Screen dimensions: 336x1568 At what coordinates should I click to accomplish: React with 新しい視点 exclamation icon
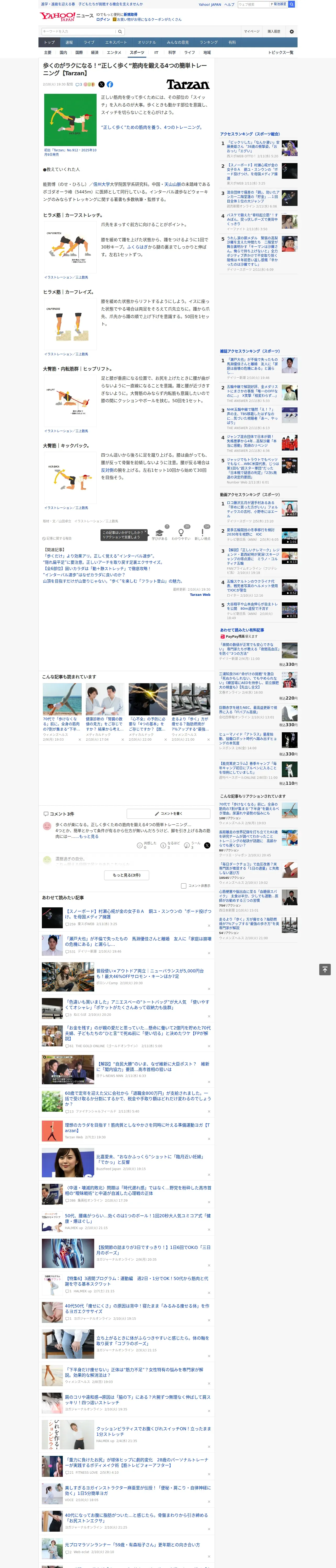click(x=203, y=532)
